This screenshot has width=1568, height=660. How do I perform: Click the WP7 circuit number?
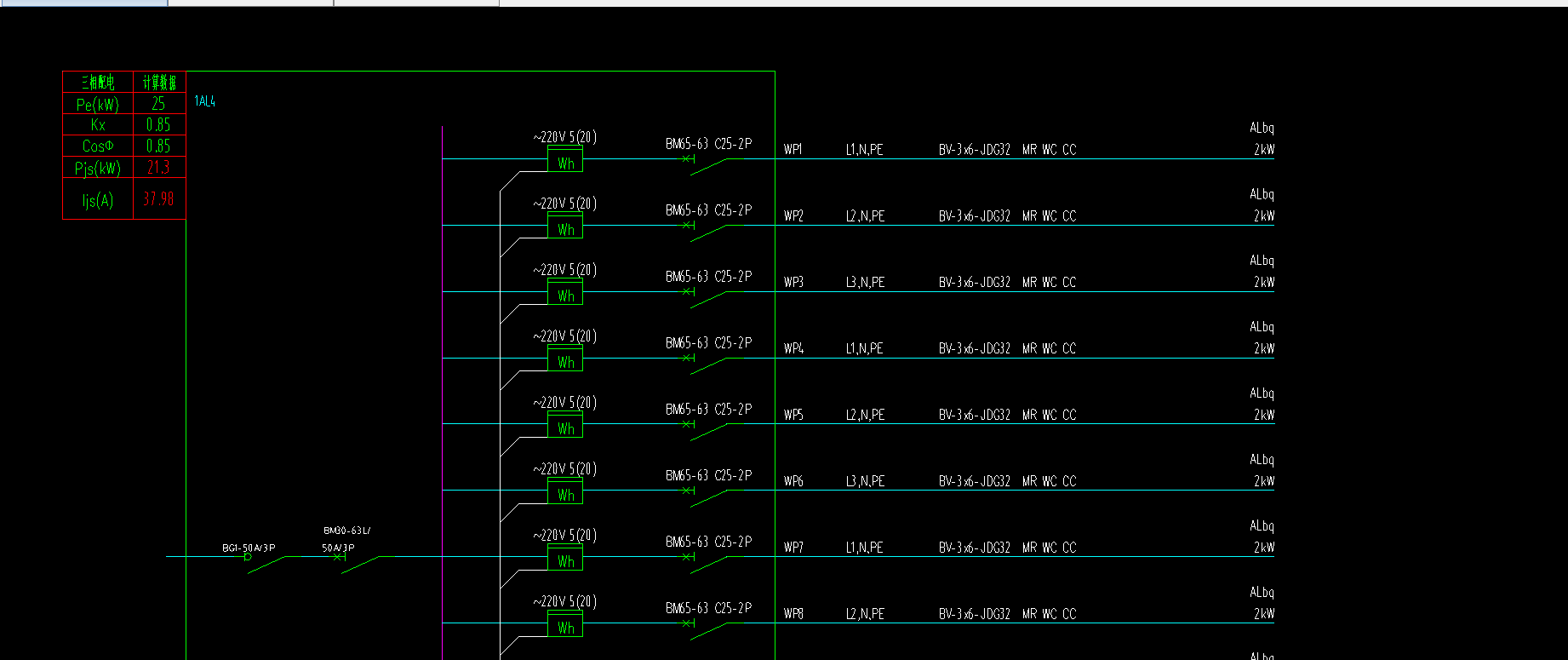tap(793, 548)
